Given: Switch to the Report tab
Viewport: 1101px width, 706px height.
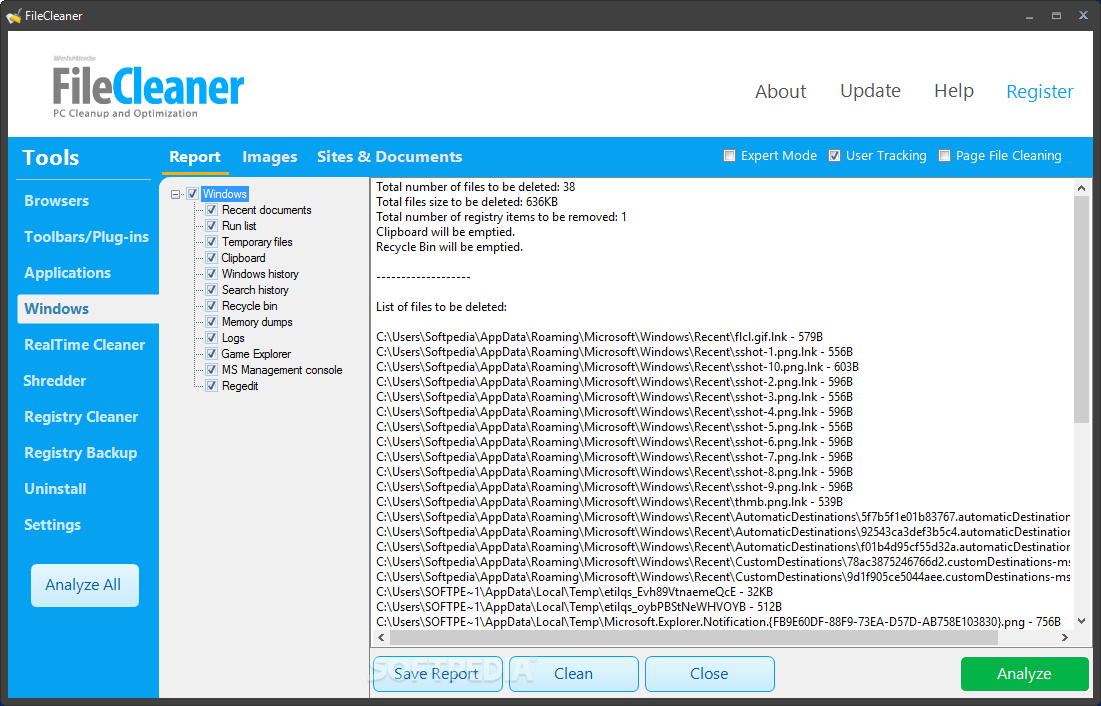Looking at the screenshot, I should click(195, 157).
